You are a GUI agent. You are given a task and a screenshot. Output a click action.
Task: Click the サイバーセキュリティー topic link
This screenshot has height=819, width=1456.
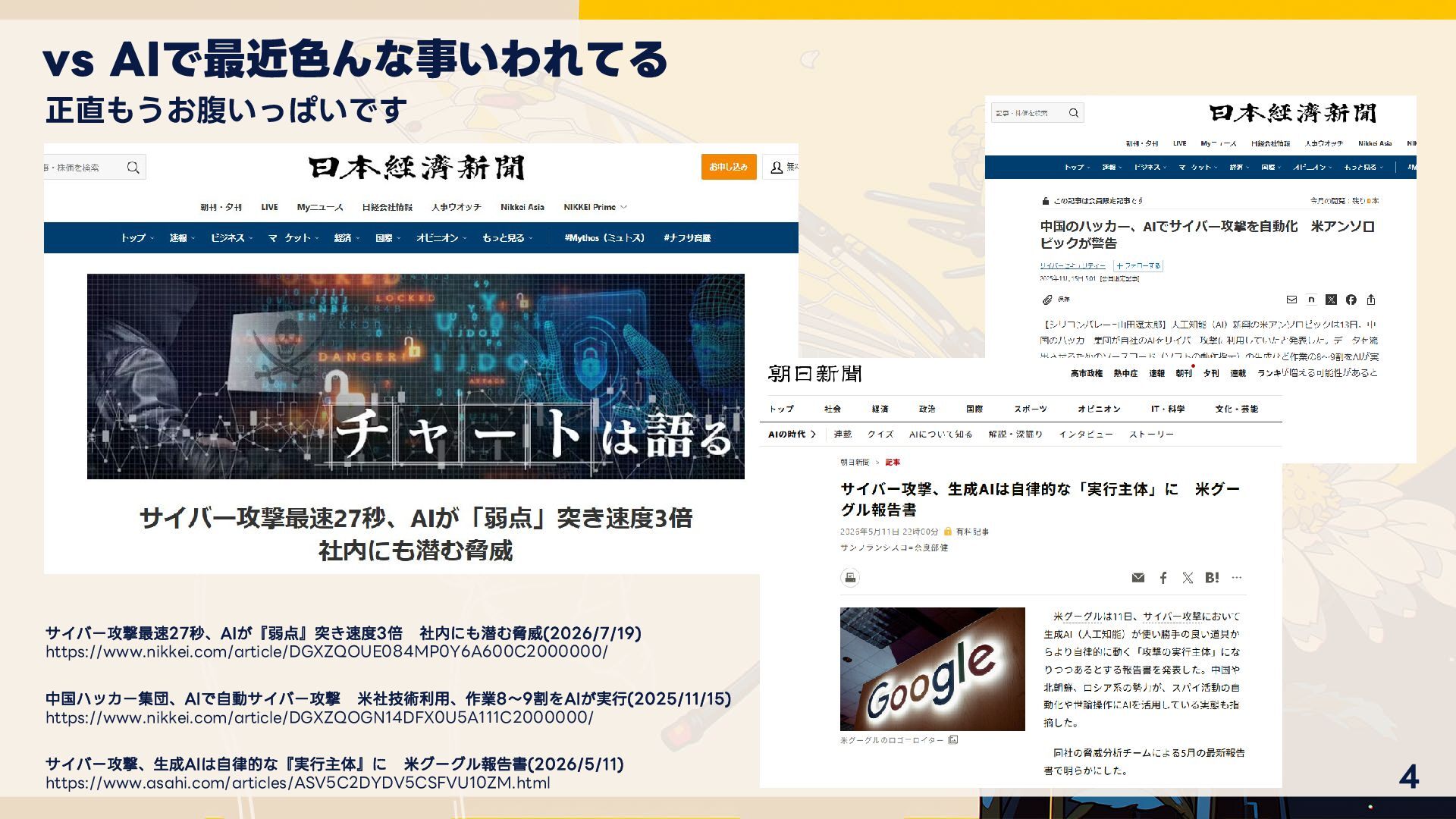(x=1072, y=265)
